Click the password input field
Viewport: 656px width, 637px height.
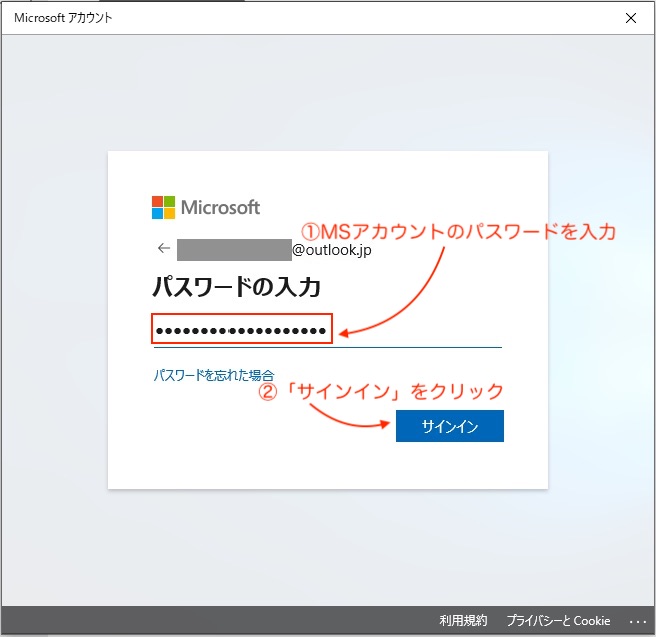point(328,331)
